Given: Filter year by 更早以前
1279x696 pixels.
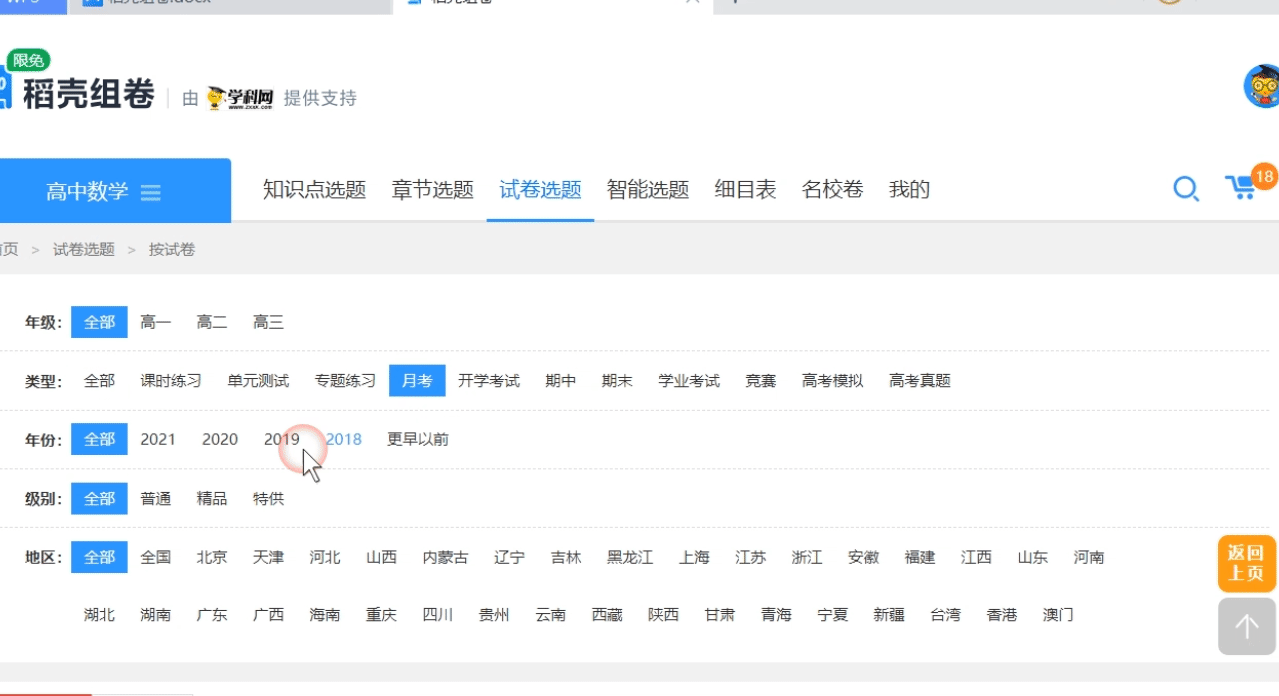Looking at the screenshot, I should point(418,439).
